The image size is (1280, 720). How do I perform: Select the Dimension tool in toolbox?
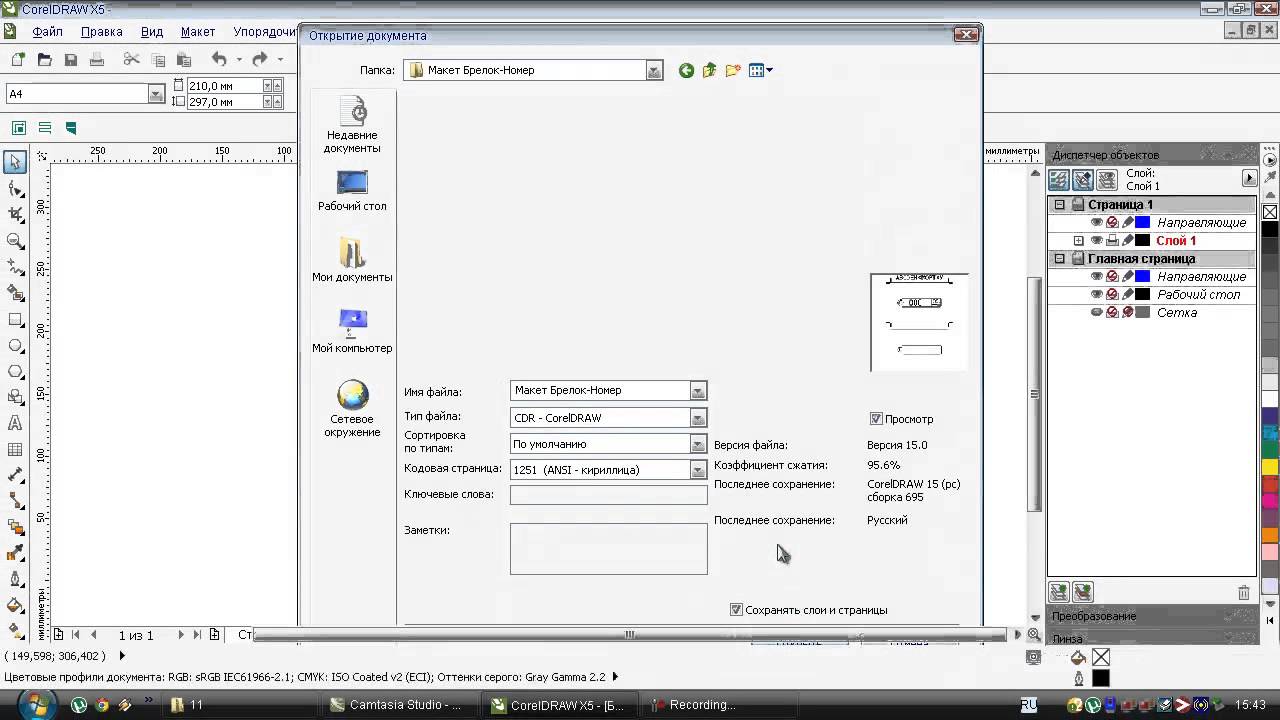point(15,475)
